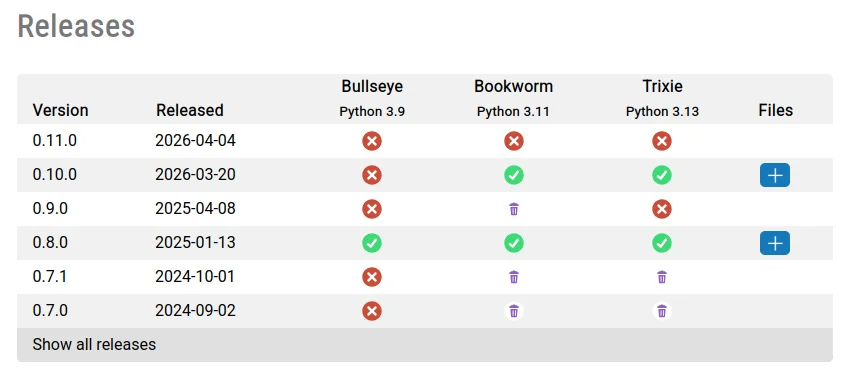
Task: Click the red fail icon for 0.11.0 Trixie
Action: pyautogui.click(x=661, y=141)
